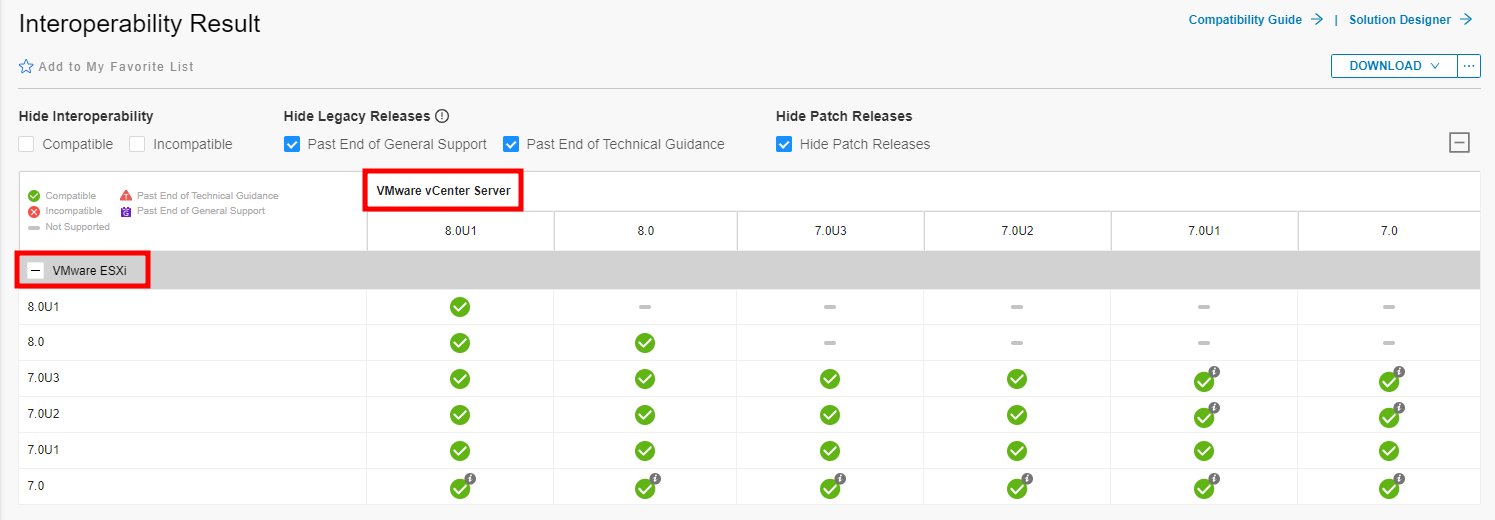This screenshot has width=1495, height=520.
Task: Click compatible icon for ESXi 8.0 and vCenter 8.0
Action: (x=645, y=343)
